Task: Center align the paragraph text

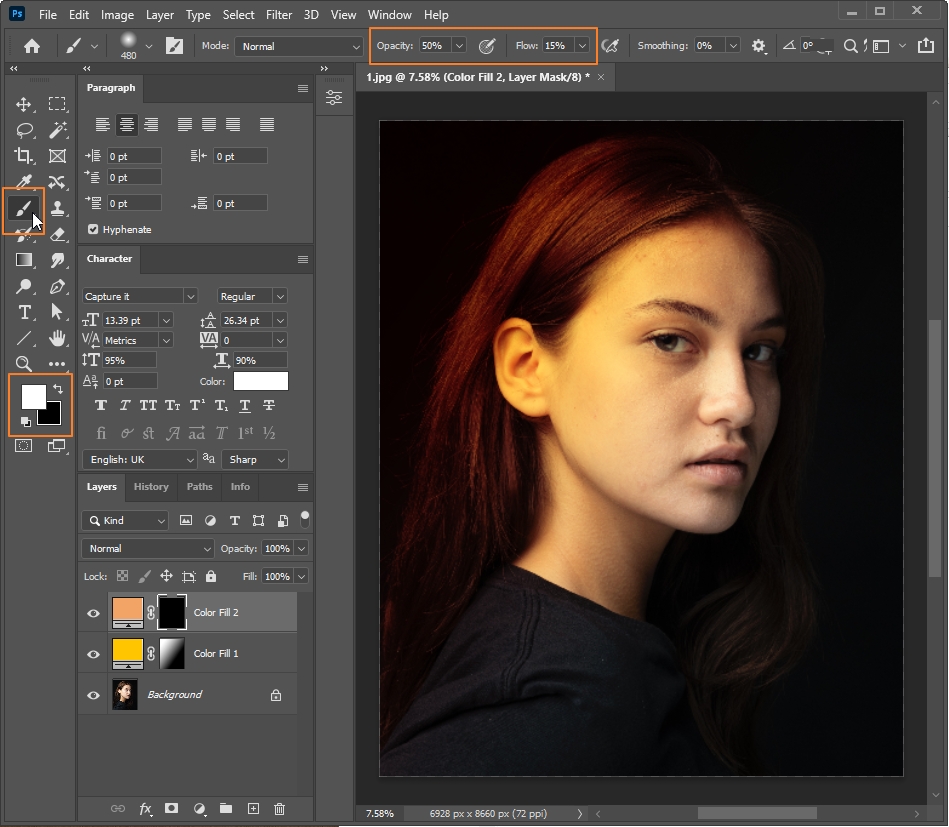Action: pos(126,125)
